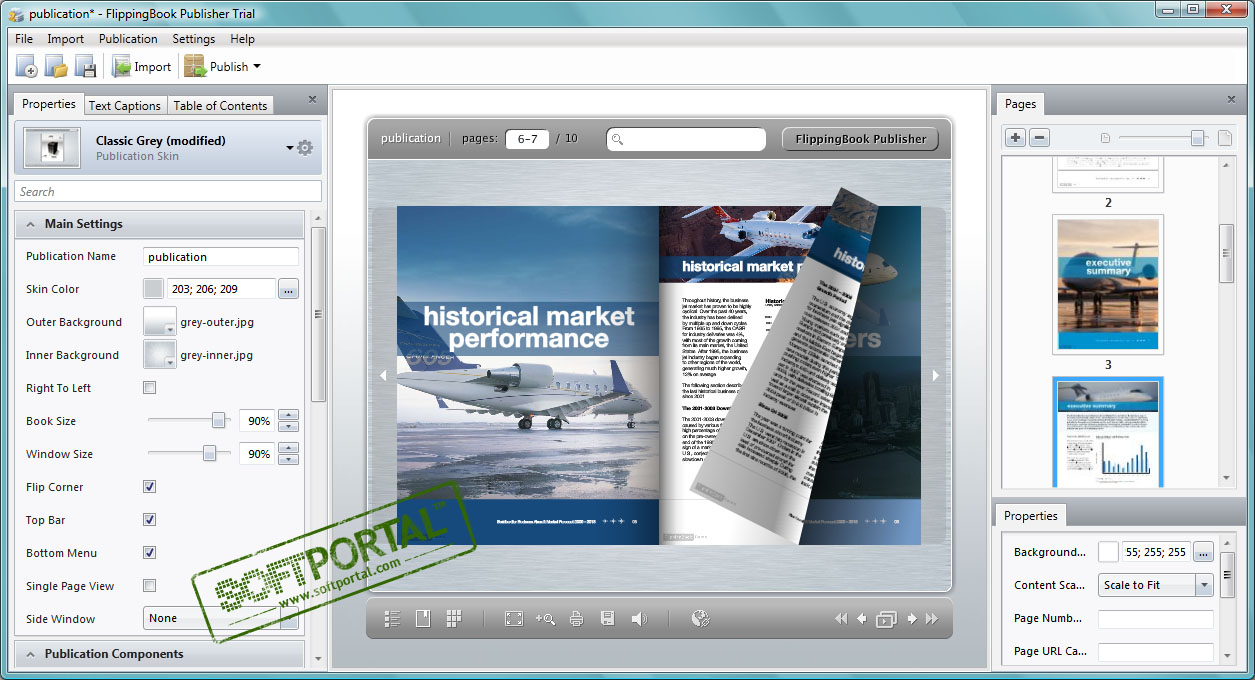Viewport: 1255px width, 680px height.
Task: Show table of contents icon in bottom menu
Action: [x=392, y=619]
